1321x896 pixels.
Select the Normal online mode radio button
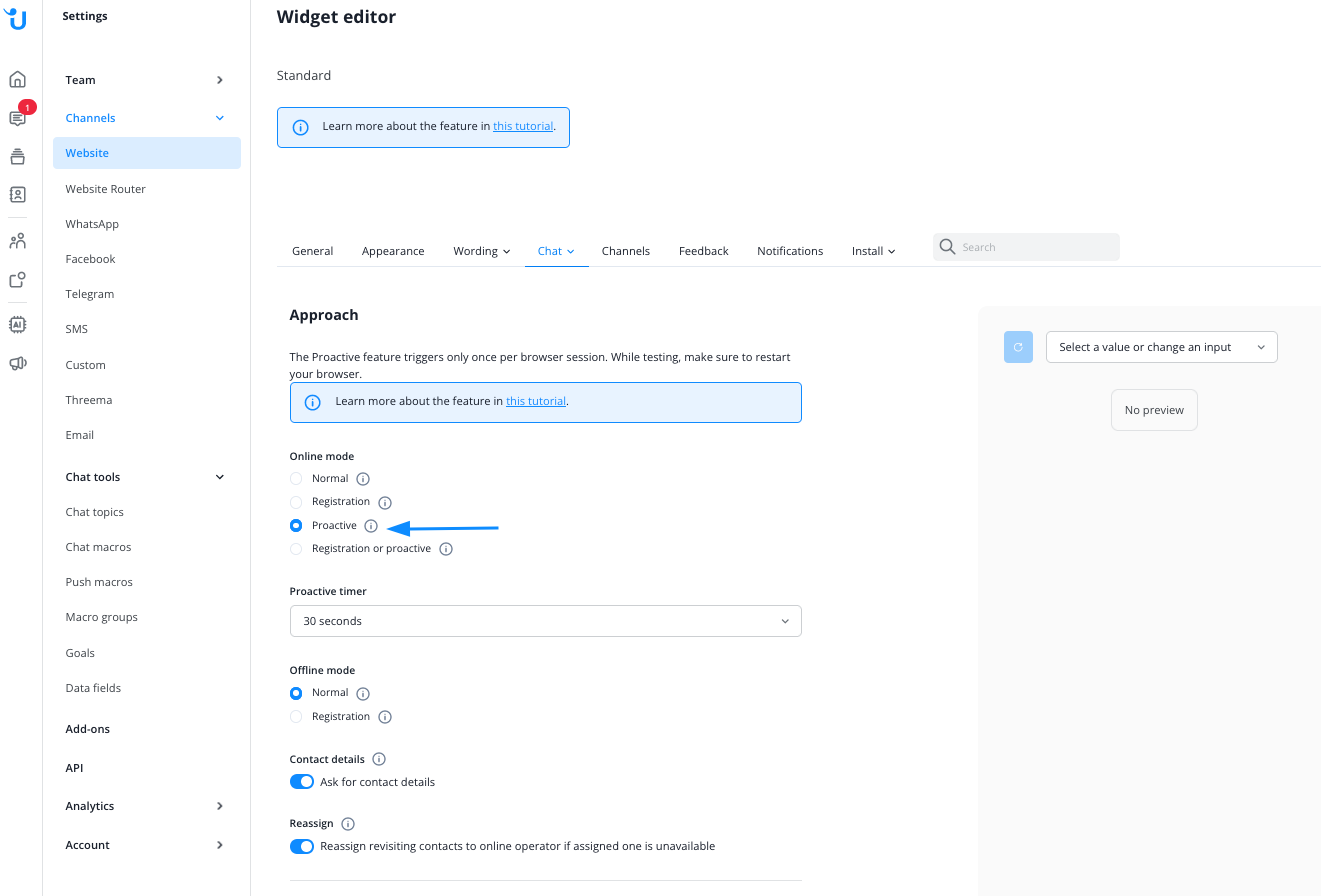click(x=296, y=478)
